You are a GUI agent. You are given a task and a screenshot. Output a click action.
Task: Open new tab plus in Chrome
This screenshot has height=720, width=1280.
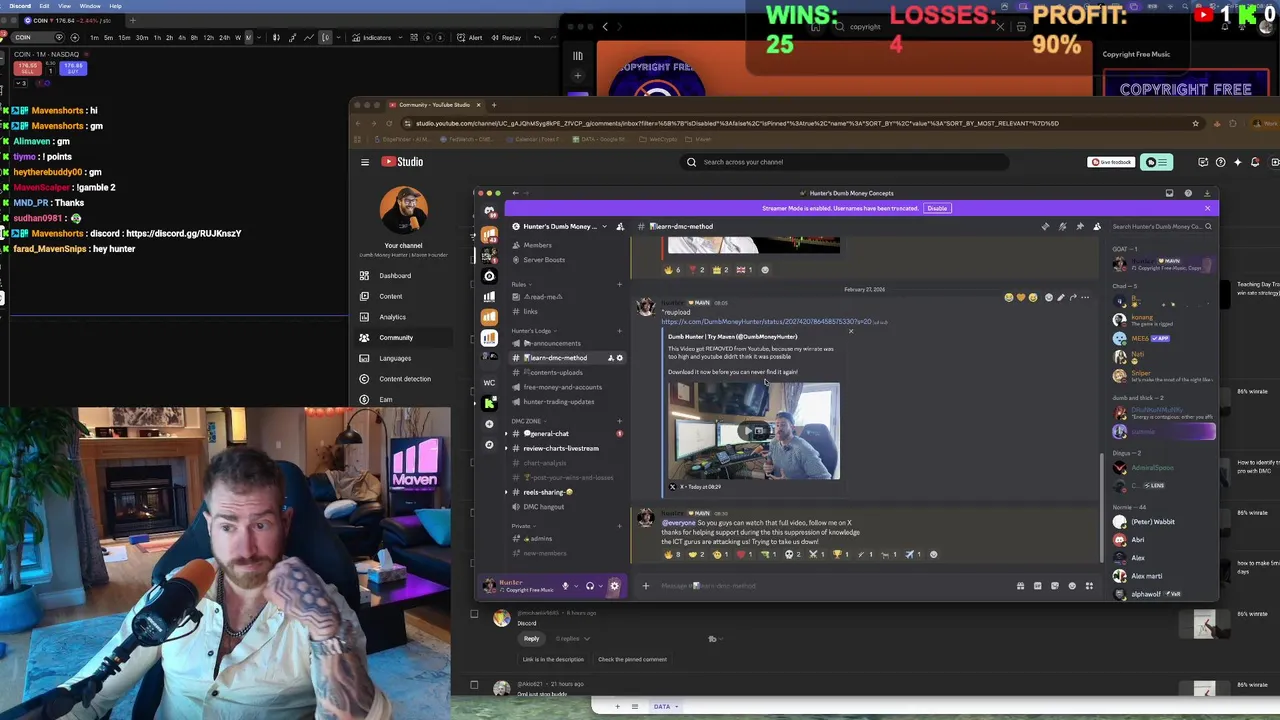[493, 104]
